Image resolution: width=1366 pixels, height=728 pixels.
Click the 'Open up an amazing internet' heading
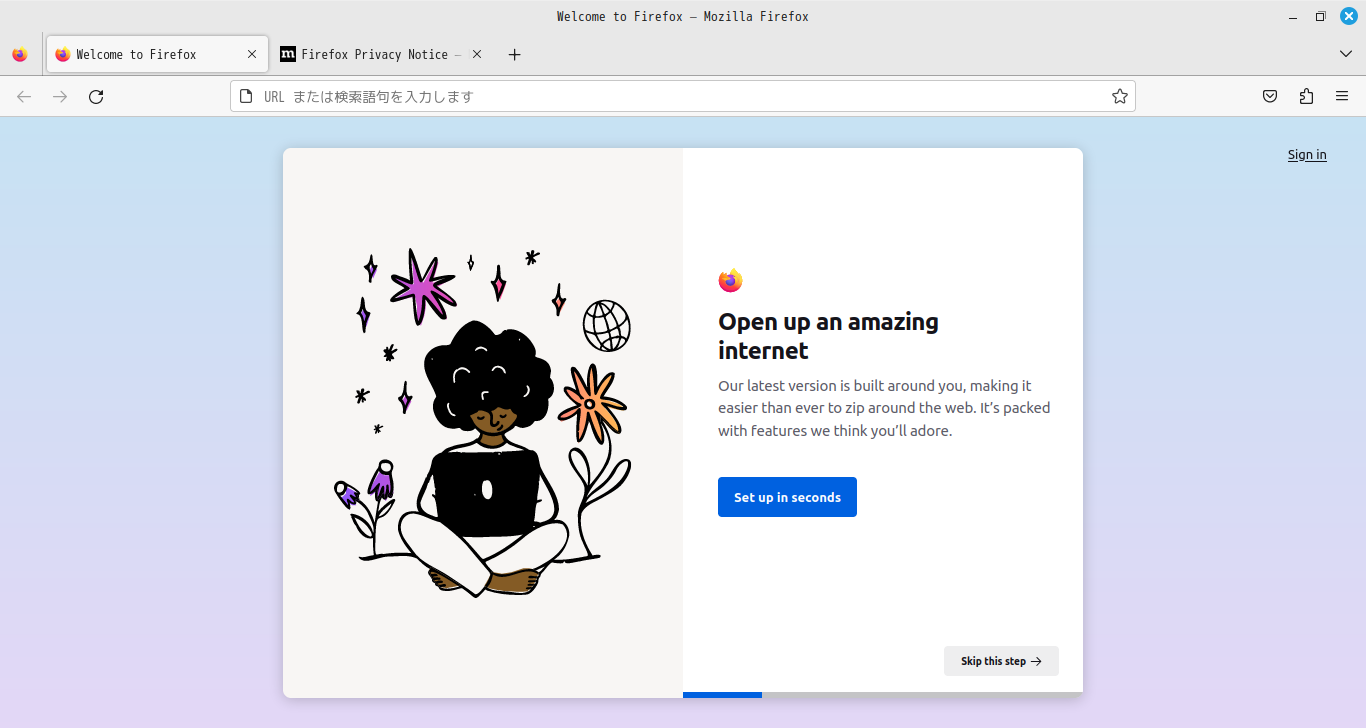click(x=828, y=336)
